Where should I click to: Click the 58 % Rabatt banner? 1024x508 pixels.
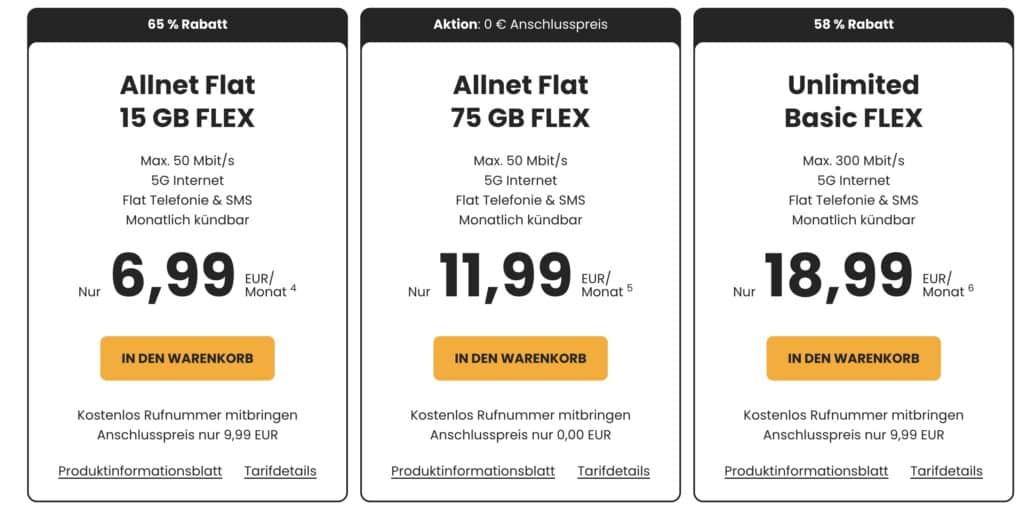tap(853, 24)
